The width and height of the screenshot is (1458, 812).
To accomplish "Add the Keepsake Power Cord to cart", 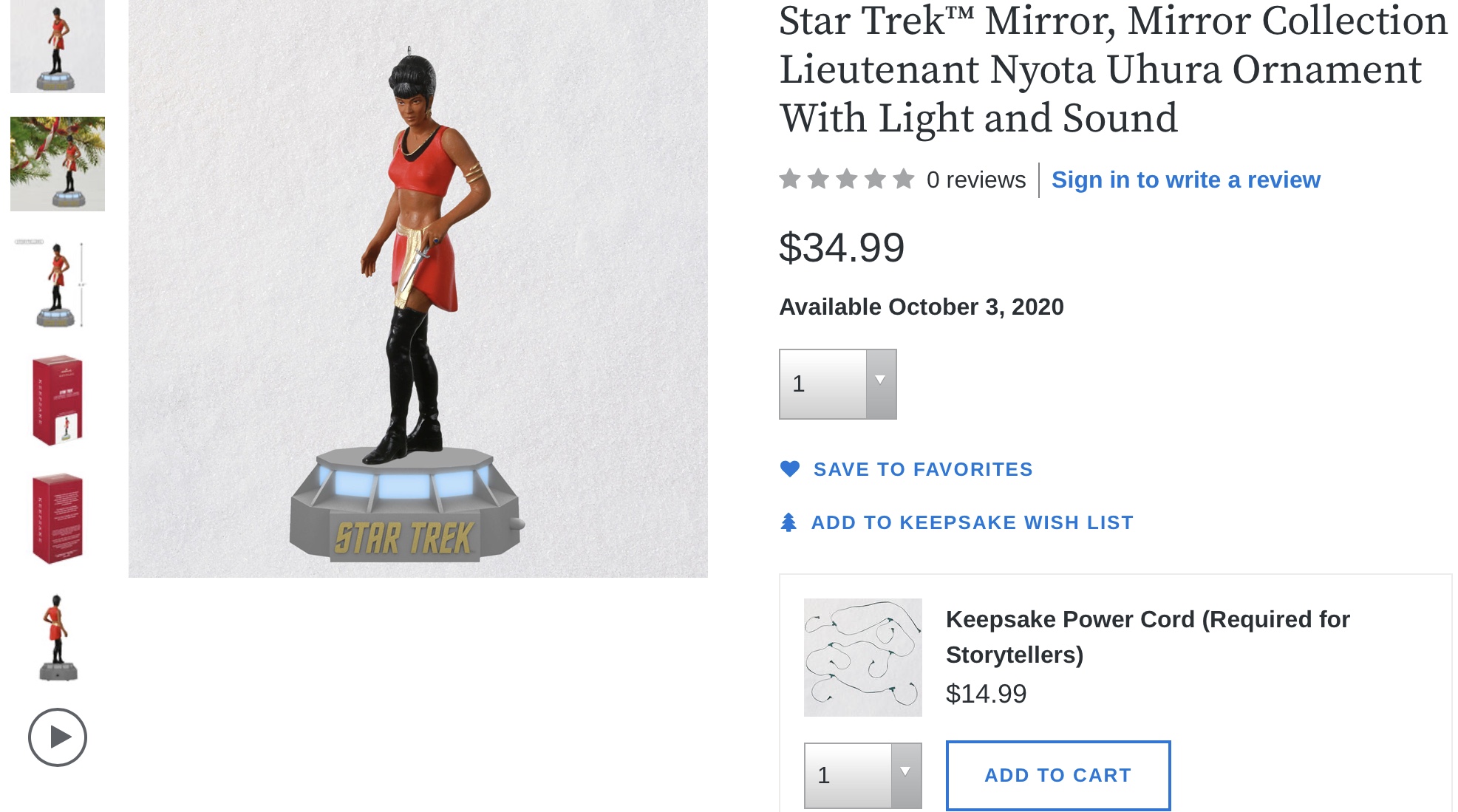I will pos(1057,775).
